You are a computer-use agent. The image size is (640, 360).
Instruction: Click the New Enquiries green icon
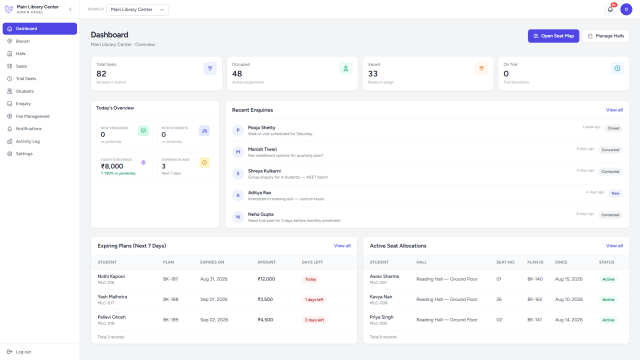click(x=143, y=131)
